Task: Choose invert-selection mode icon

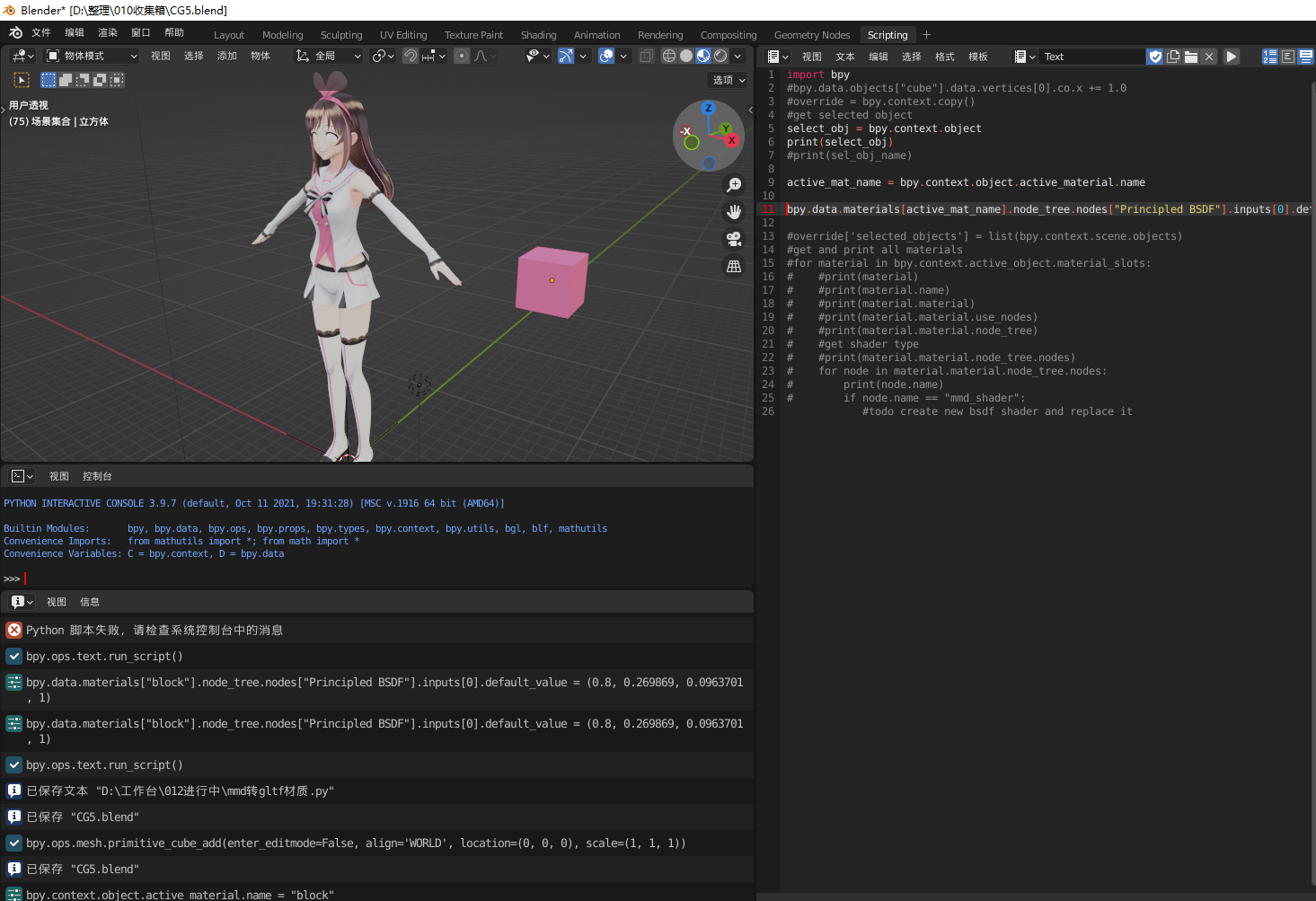Action: click(100, 80)
